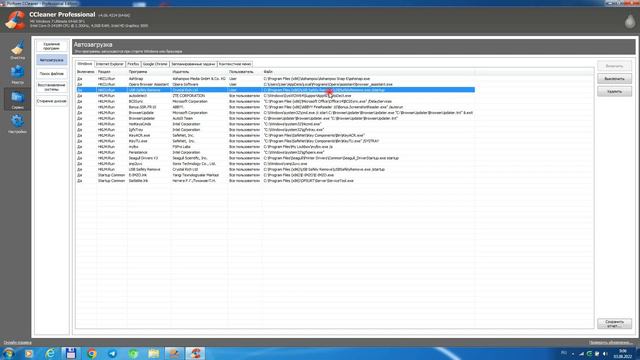Select the Автозагрузка startup tool
This screenshot has width=640, height=360.
(x=51, y=60)
